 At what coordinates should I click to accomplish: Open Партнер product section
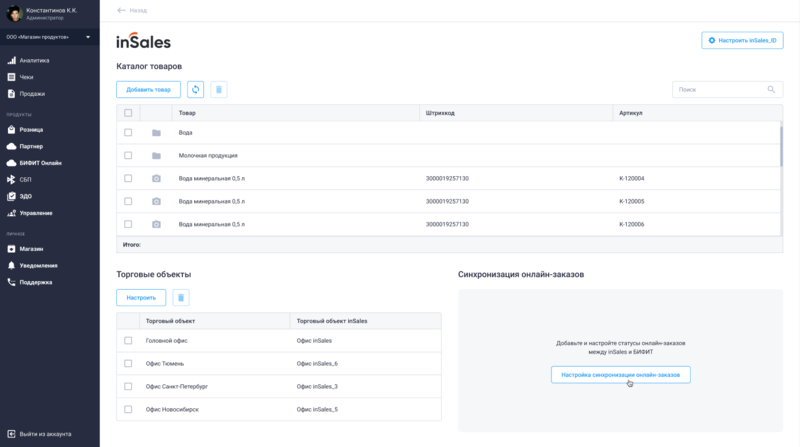click(x=25, y=146)
